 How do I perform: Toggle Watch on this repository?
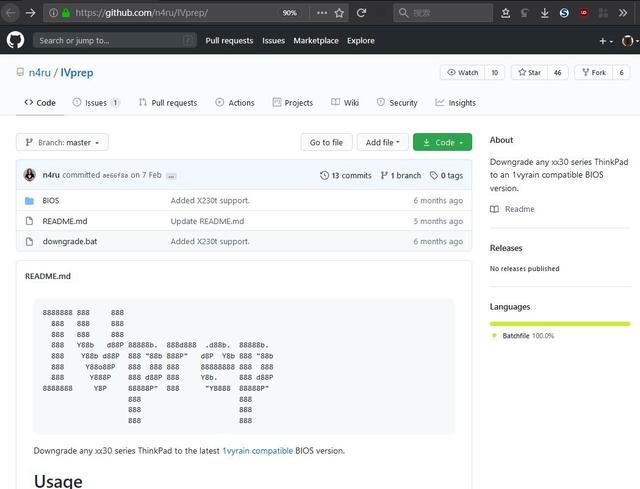pyautogui.click(x=462, y=73)
